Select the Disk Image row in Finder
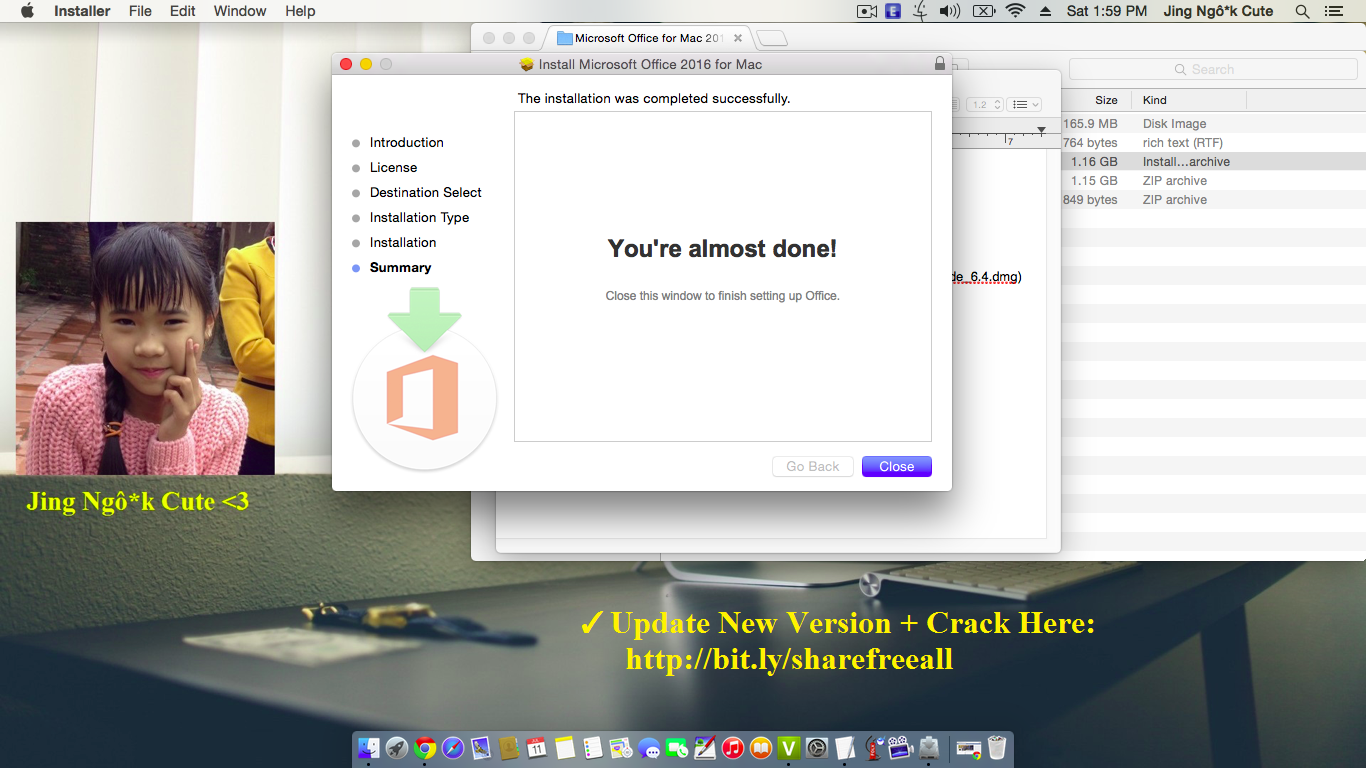 1212,124
